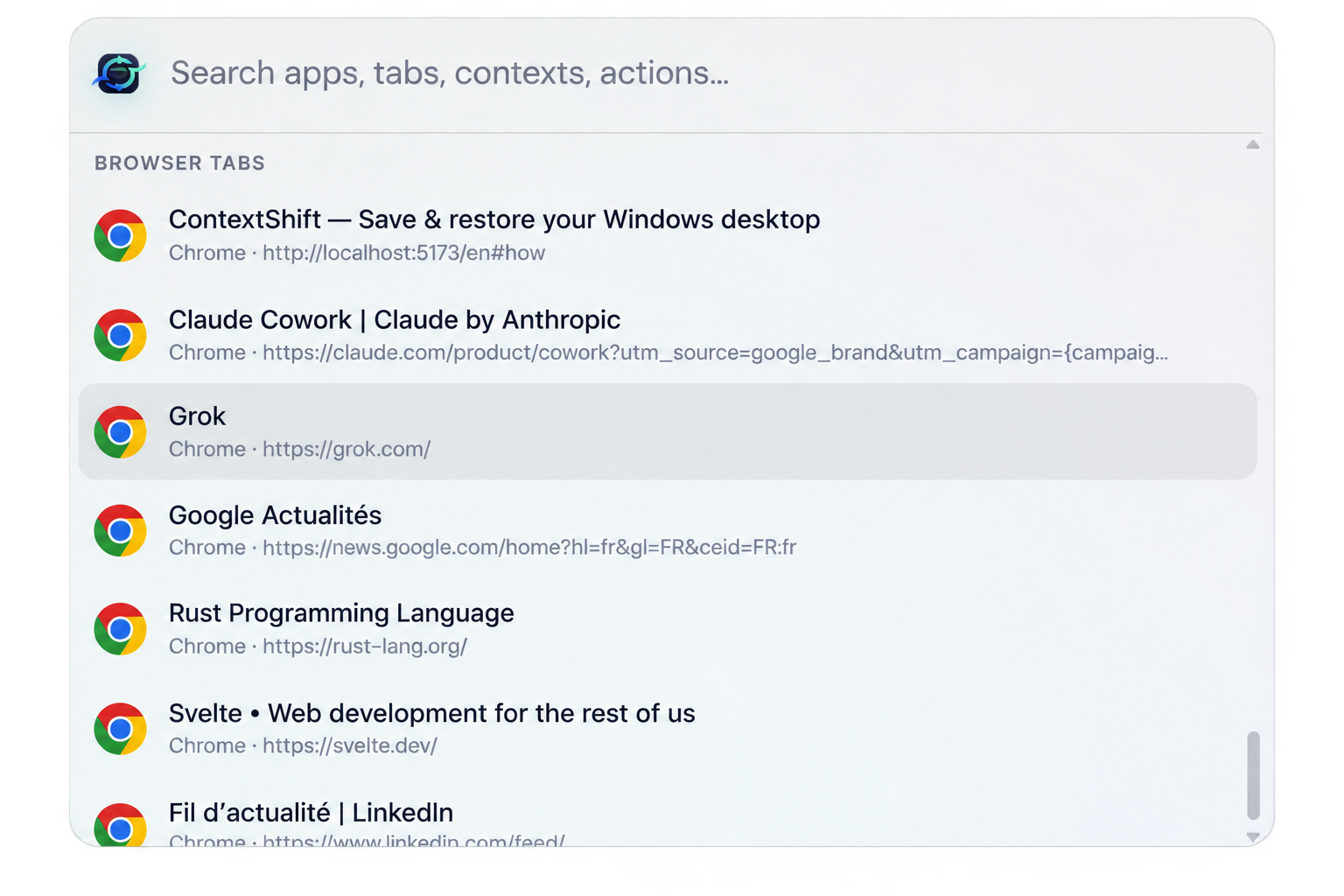Click Chrome icon of the LinkedIn feed tab
The width and height of the screenshot is (1344, 896).
click(120, 824)
